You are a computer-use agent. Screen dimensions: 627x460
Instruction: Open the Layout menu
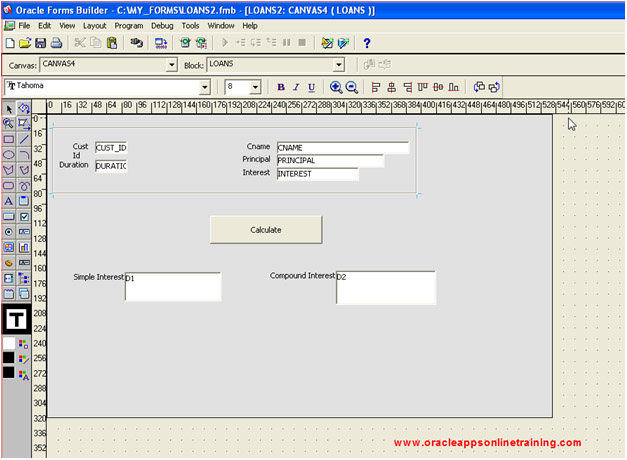94,25
